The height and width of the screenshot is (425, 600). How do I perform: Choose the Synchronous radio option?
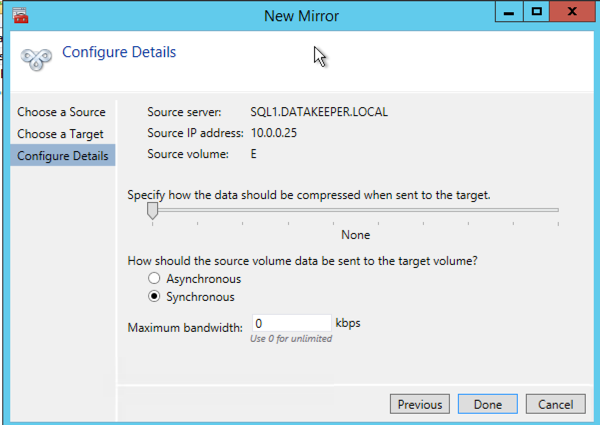click(154, 297)
